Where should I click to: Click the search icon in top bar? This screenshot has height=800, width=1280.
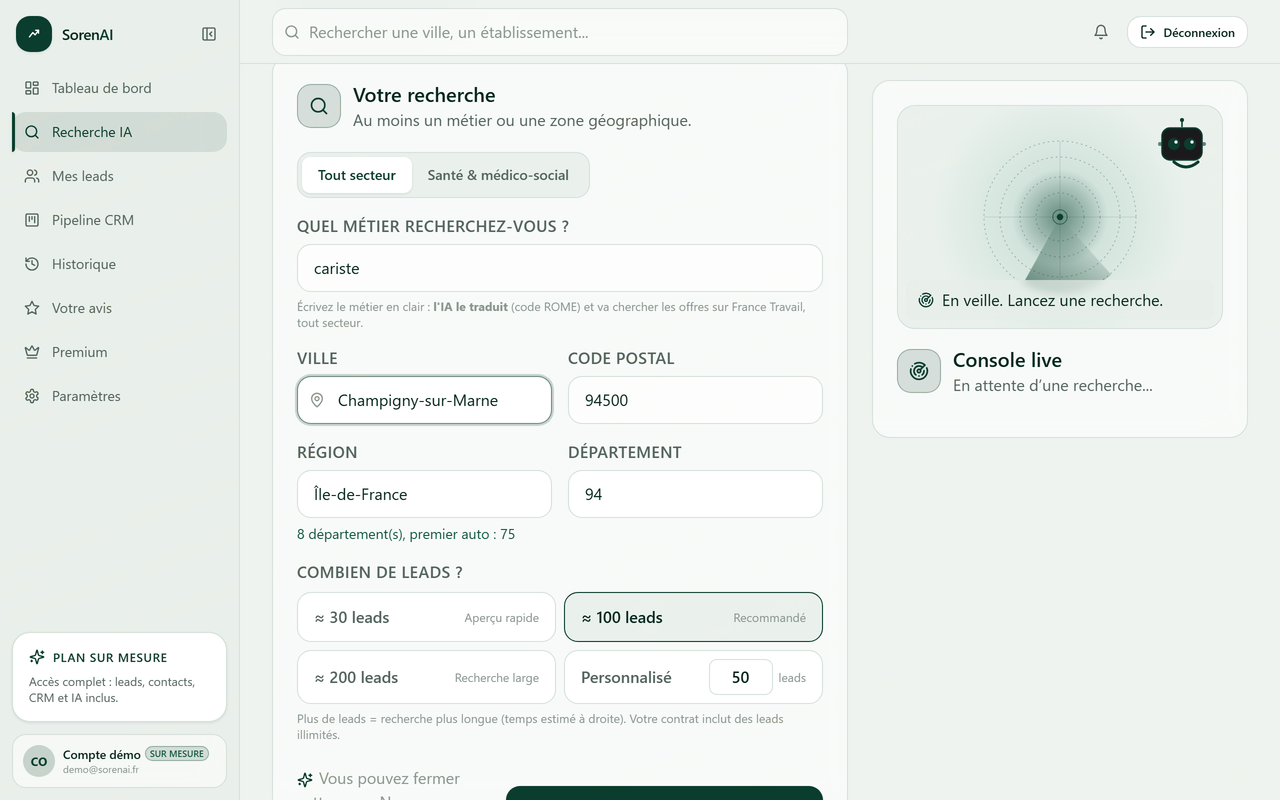[292, 32]
